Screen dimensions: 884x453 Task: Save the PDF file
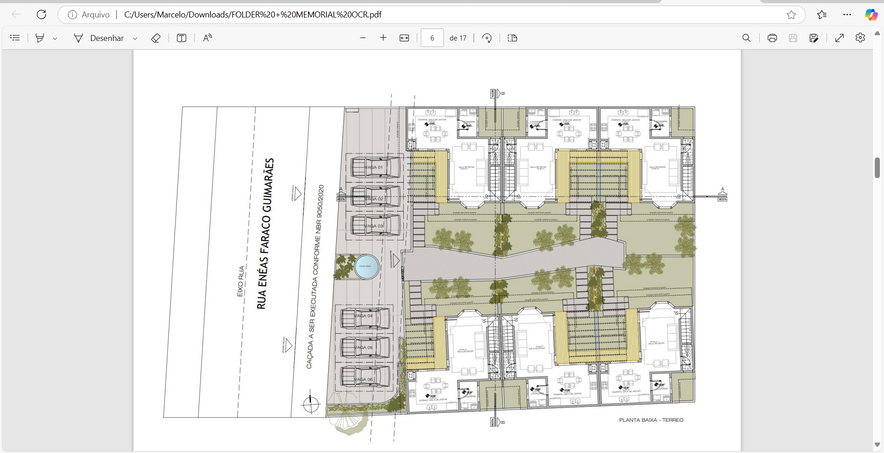793,38
